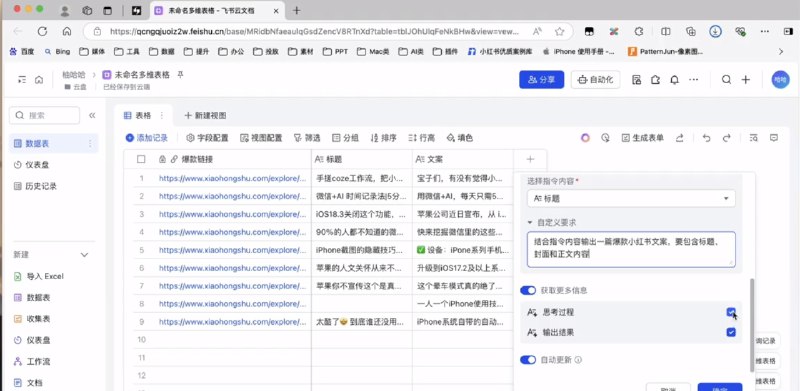The width and height of the screenshot is (800, 391).
Task: Open browser downloads icon
Action: coord(715,31)
